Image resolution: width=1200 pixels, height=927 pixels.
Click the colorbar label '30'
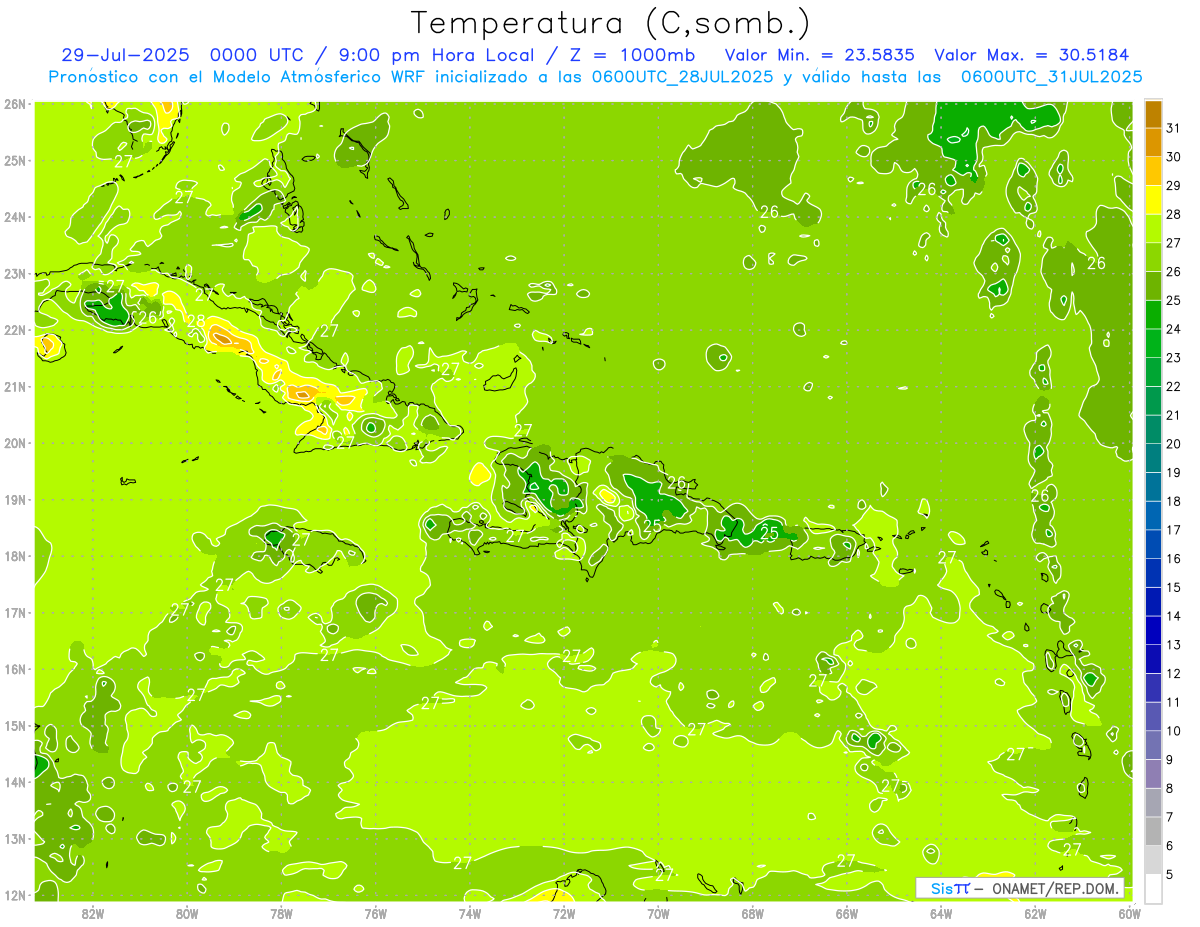click(1173, 157)
